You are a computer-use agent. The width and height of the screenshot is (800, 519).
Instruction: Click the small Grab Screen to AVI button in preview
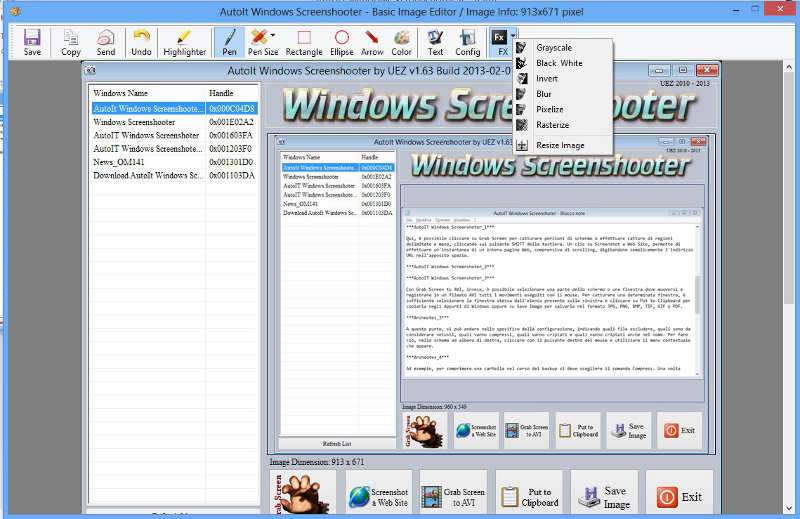pos(527,431)
